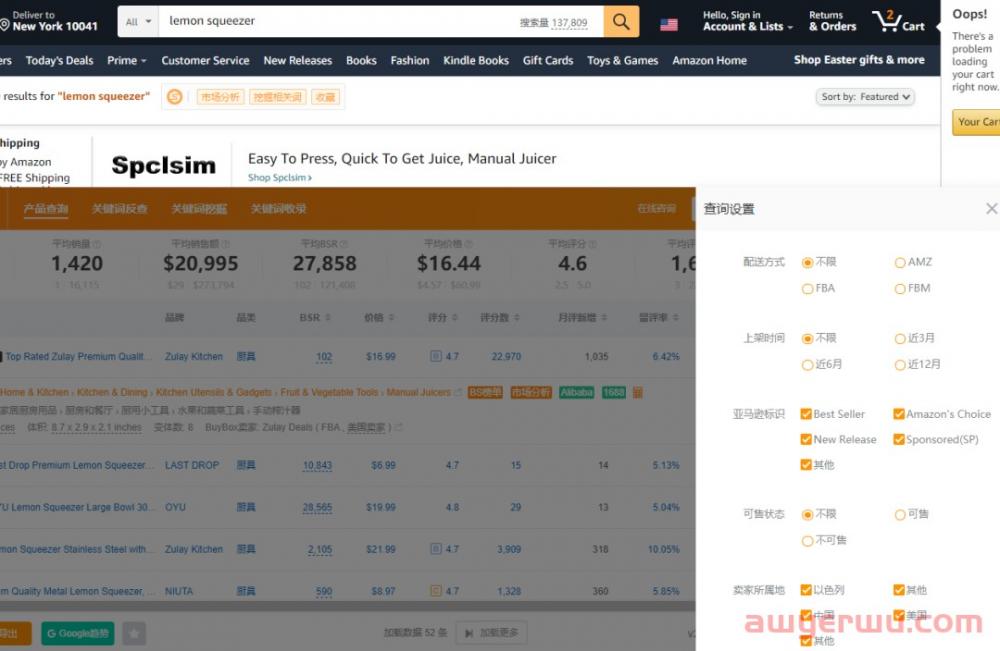Open the Gift Cards navigation link

pos(548,61)
